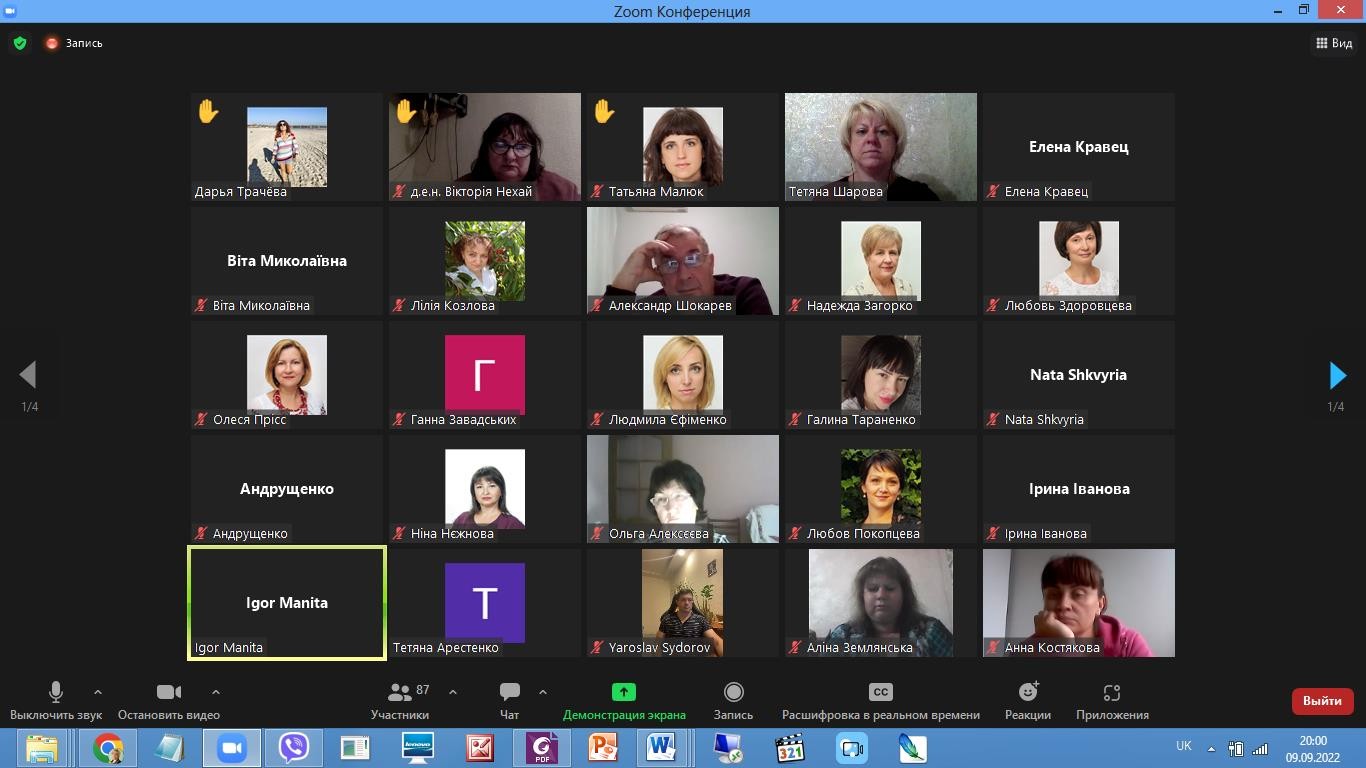
Task: Click the large Ірина Іванова name
Action: coord(1079,489)
